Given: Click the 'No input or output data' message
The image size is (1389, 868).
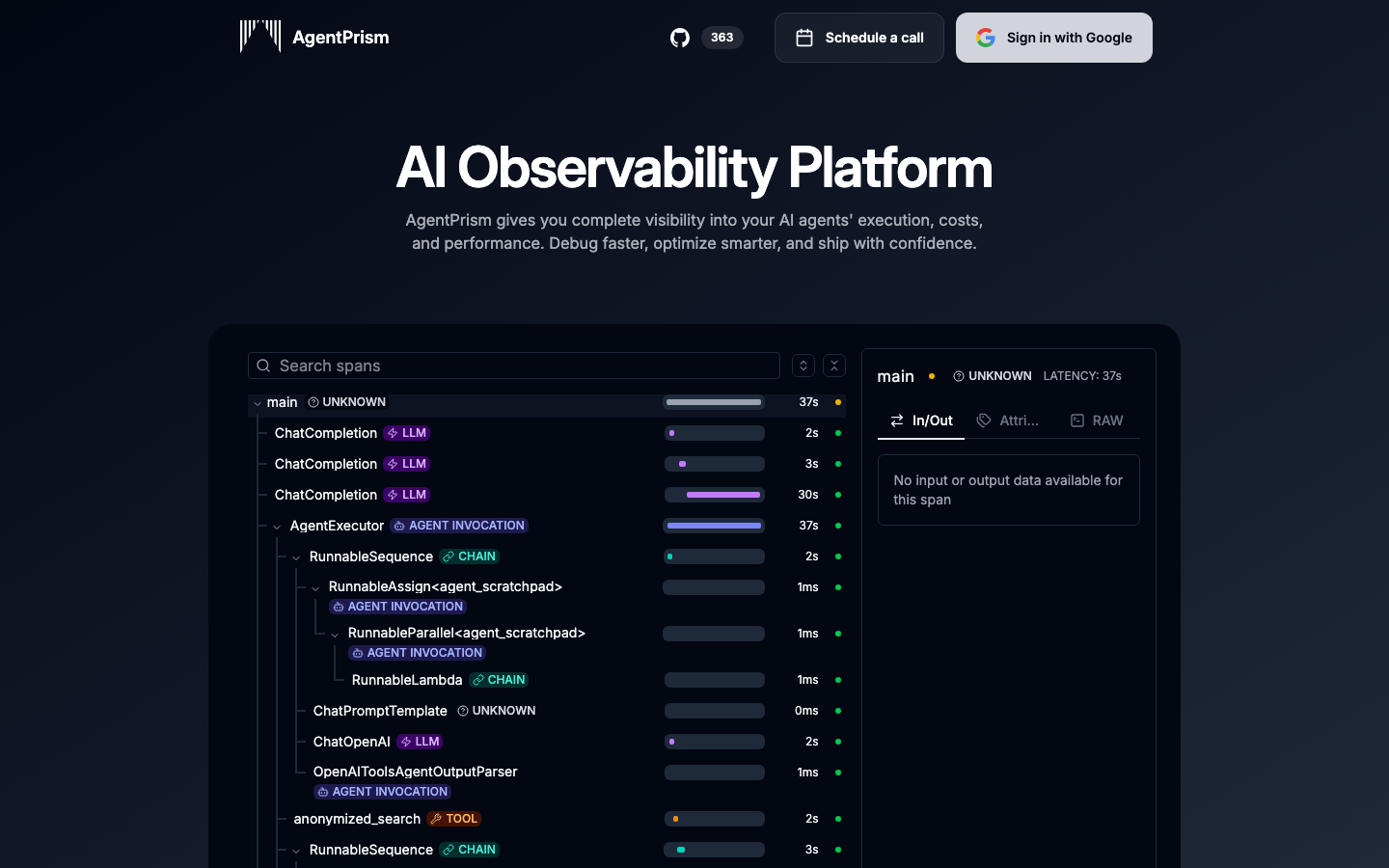Looking at the screenshot, I should point(1008,490).
